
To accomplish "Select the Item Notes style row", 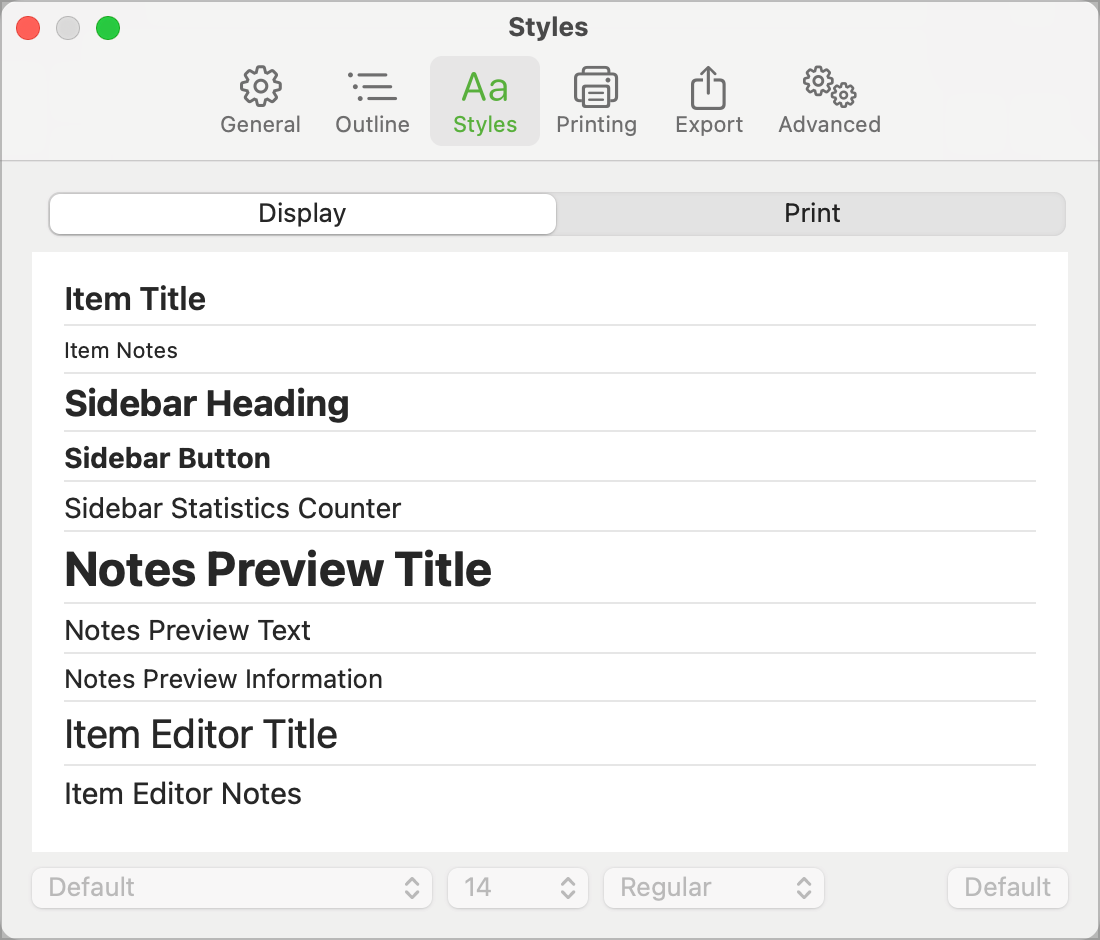I will pos(550,350).
